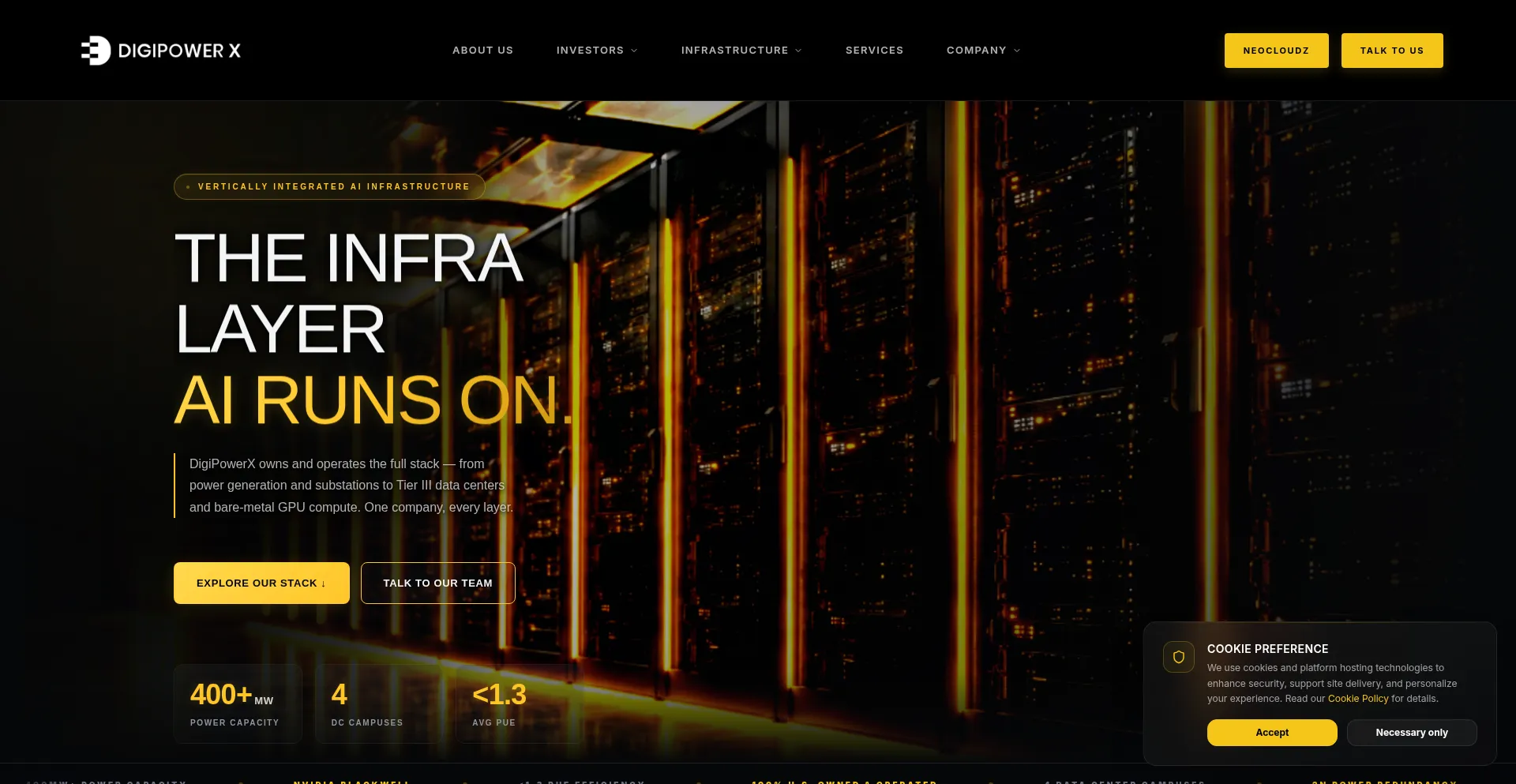Click the "THE INFRA LAYER" headline

[x=348, y=293]
